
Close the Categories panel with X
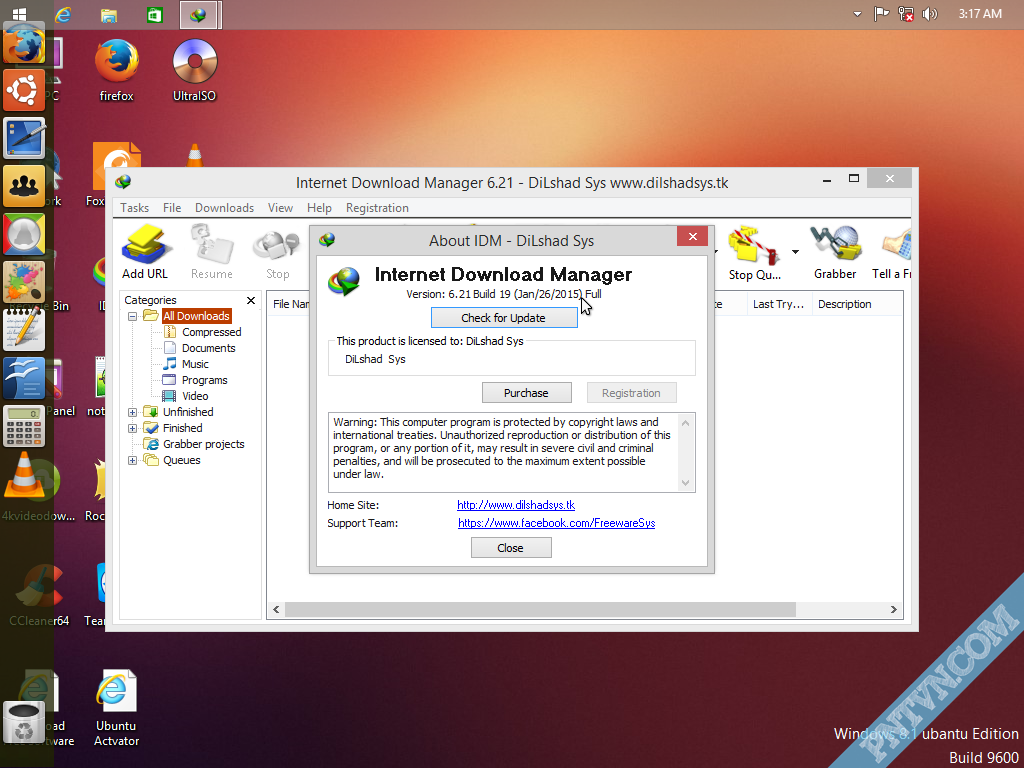pos(251,300)
